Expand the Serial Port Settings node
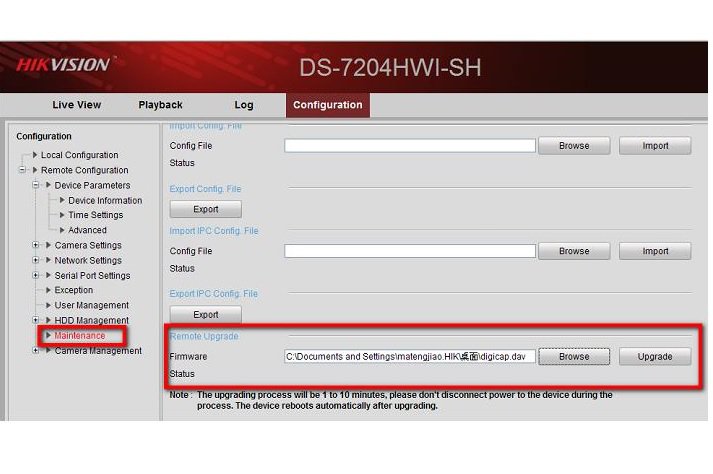Viewport: 713px width, 474px height. tap(35, 275)
